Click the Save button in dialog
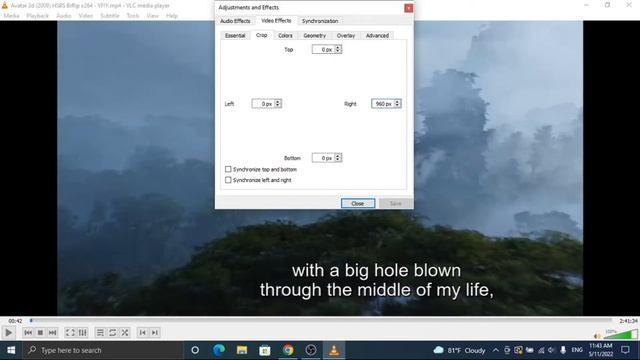Image resolution: width=640 pixels, height=360 pixels. 396,203
